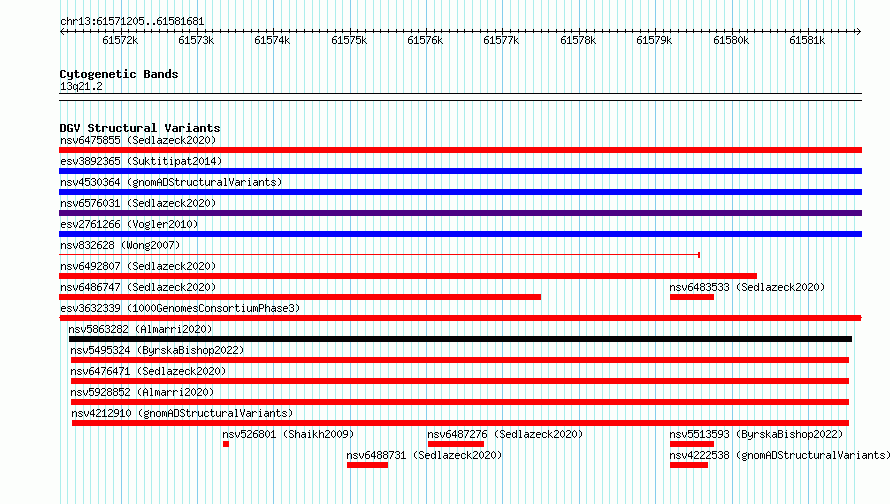Open the nsv526801 (Shaikh2009) label

[288, 434]
